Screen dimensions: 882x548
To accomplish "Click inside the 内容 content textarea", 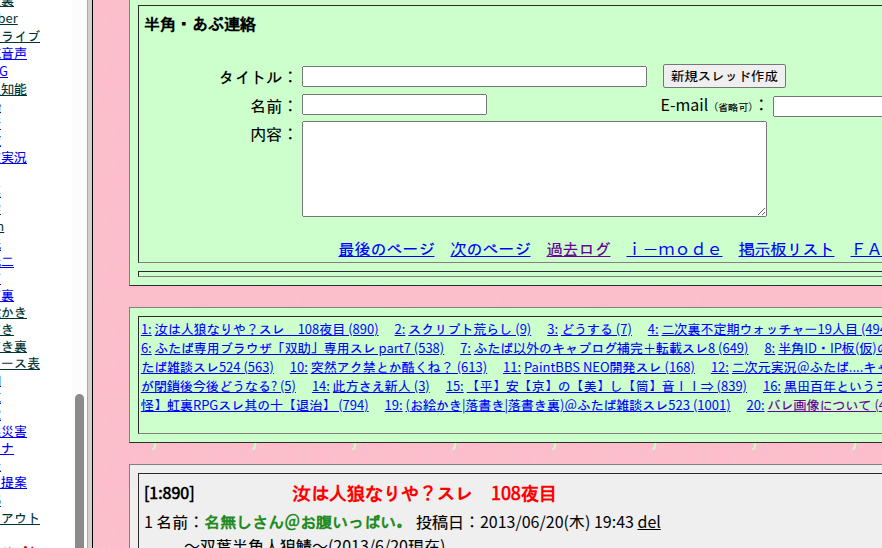I will coord(534,169).
